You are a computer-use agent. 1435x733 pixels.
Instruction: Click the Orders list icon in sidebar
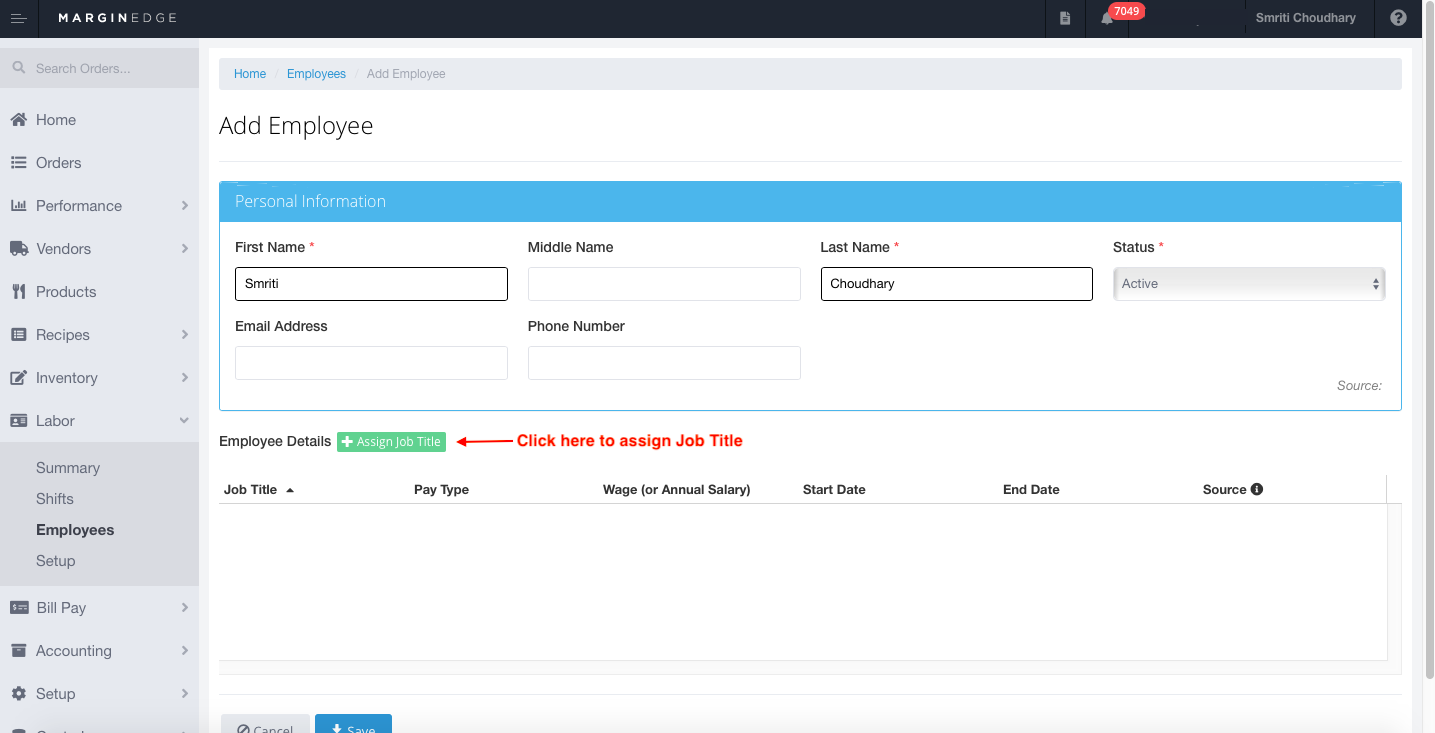(x=18, y=163)
